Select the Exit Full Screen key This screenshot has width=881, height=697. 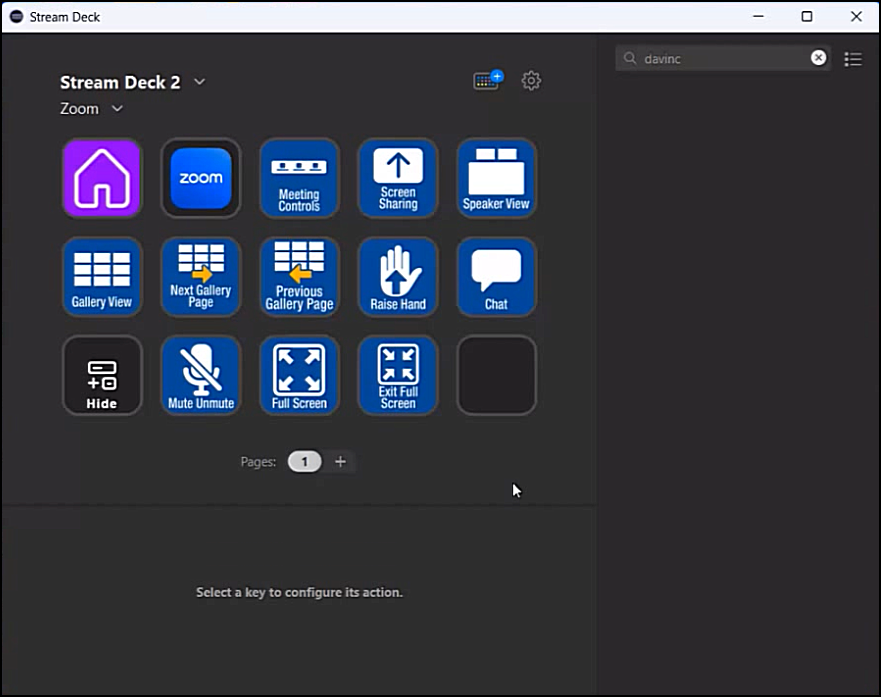coord(398,375)
